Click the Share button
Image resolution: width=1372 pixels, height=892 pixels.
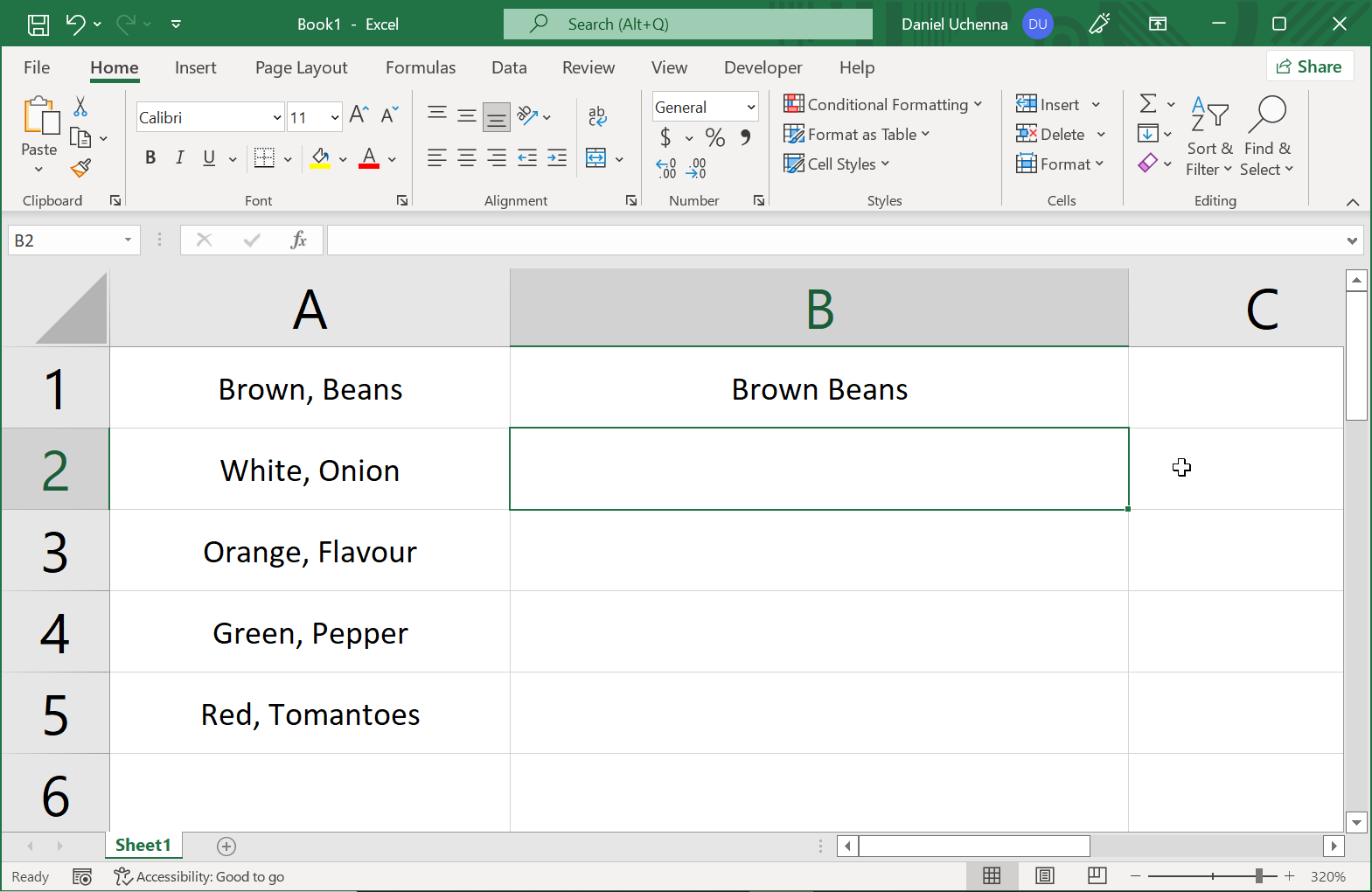(1309, 66)
